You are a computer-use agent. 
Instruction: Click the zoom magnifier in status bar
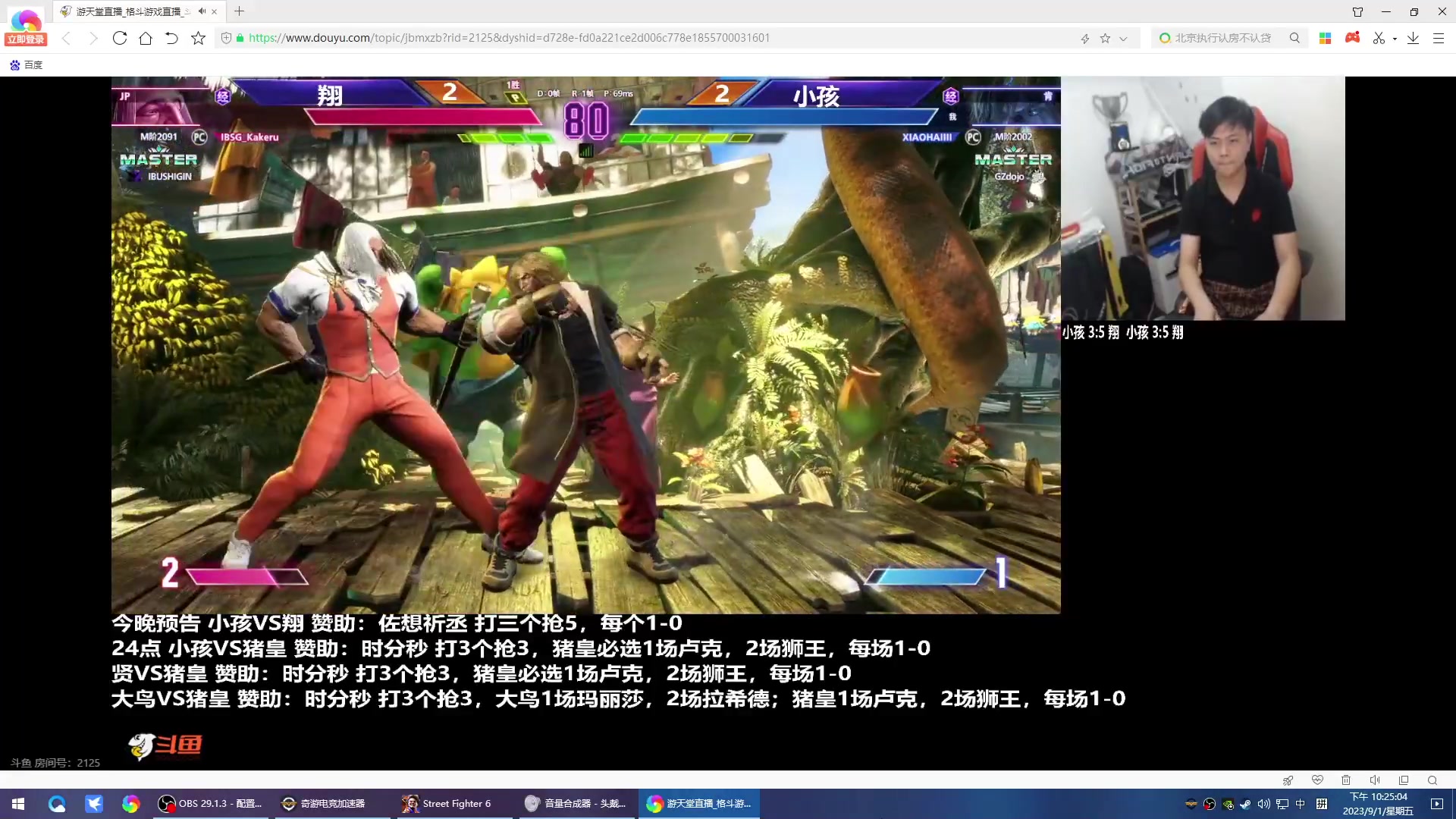pyautogui.click(x=1432, y=780)
